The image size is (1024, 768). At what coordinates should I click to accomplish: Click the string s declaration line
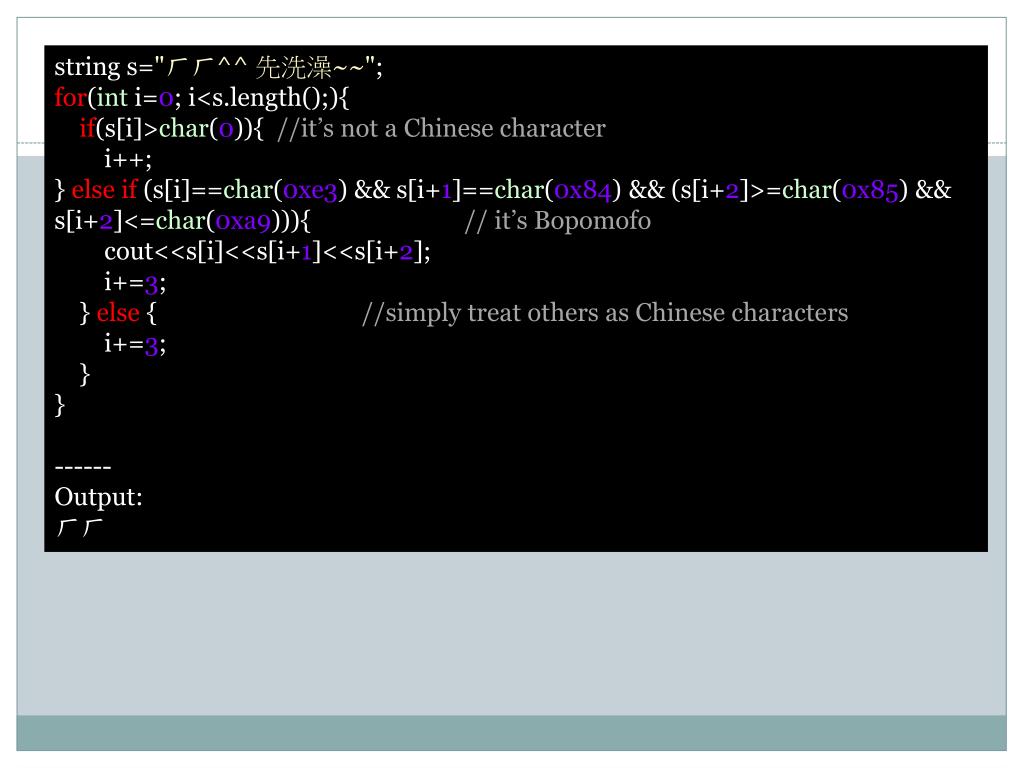click(219, 67)
